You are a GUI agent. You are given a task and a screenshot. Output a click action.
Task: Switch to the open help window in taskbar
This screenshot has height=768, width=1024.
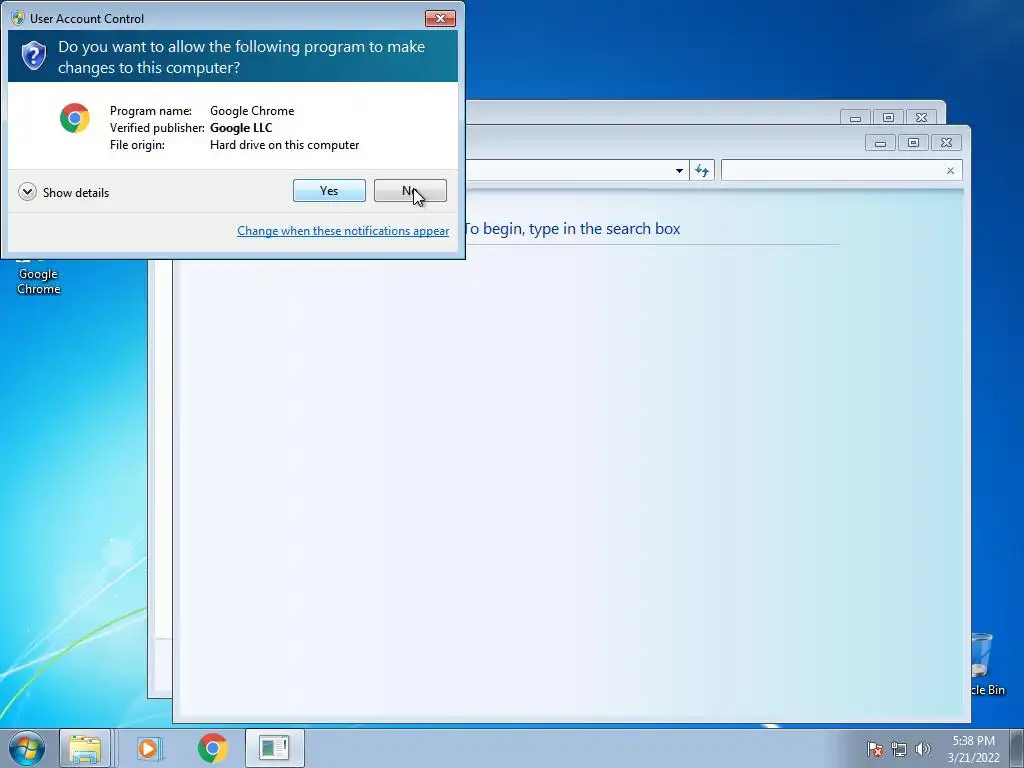(x=274, y=748)
